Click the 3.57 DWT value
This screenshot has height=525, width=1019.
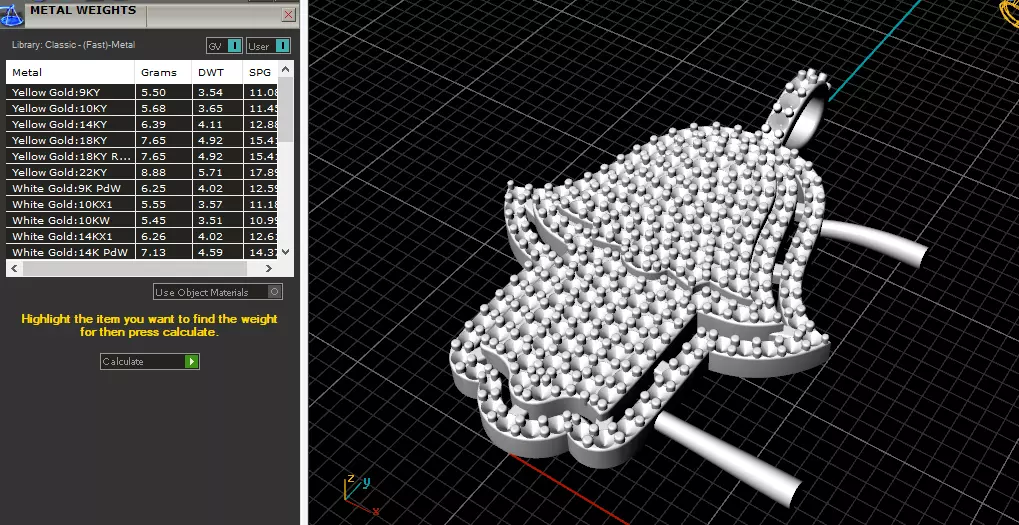(x=211, y=204)
